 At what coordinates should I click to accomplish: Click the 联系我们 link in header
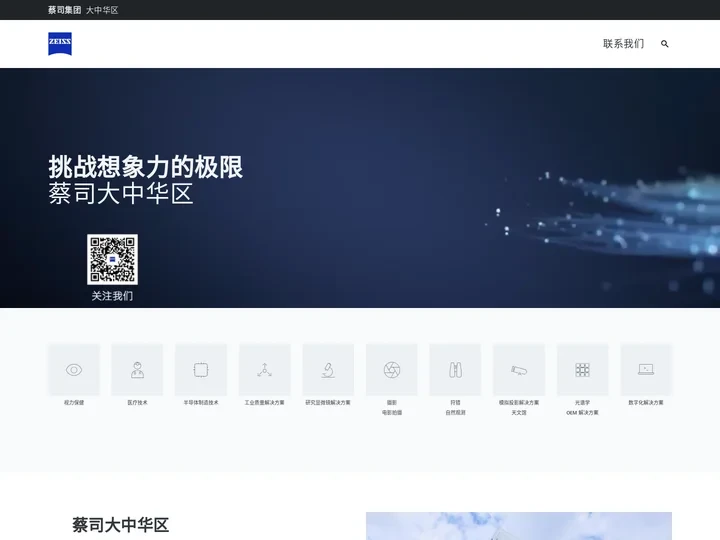[623, 44]
